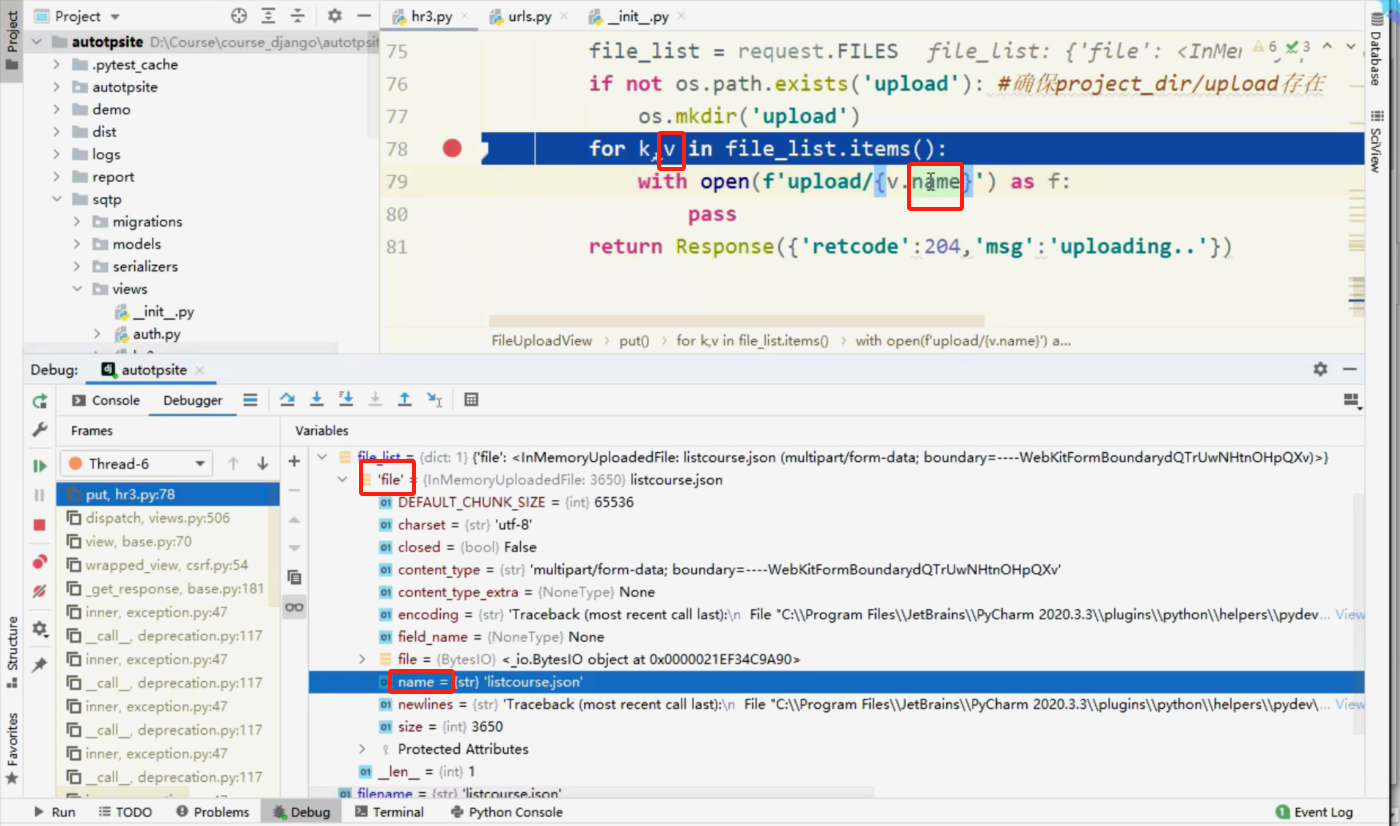Click the Step Out icon
Image resolution: width=1400 pixels, height=826 pixels.
(x=404, y=399)
